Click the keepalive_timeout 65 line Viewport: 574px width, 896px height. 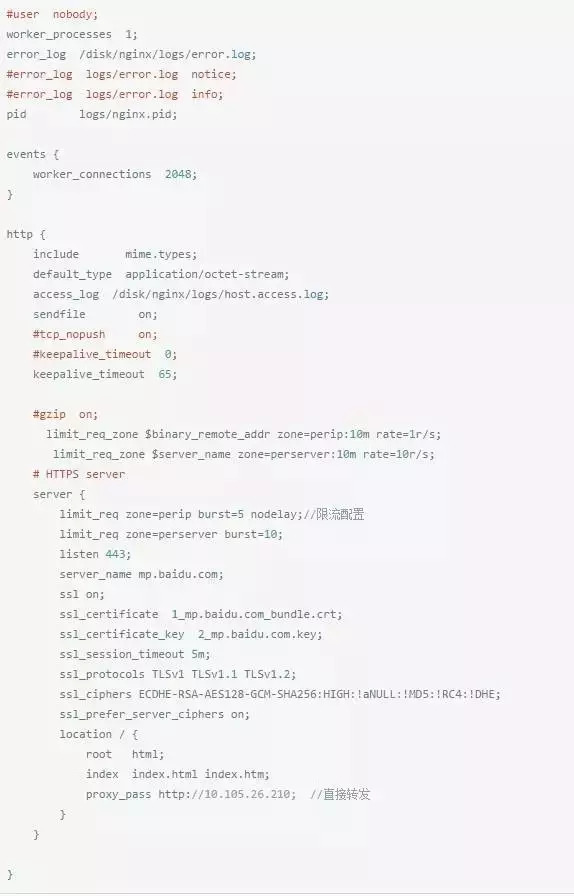click(x=105, y=374)
